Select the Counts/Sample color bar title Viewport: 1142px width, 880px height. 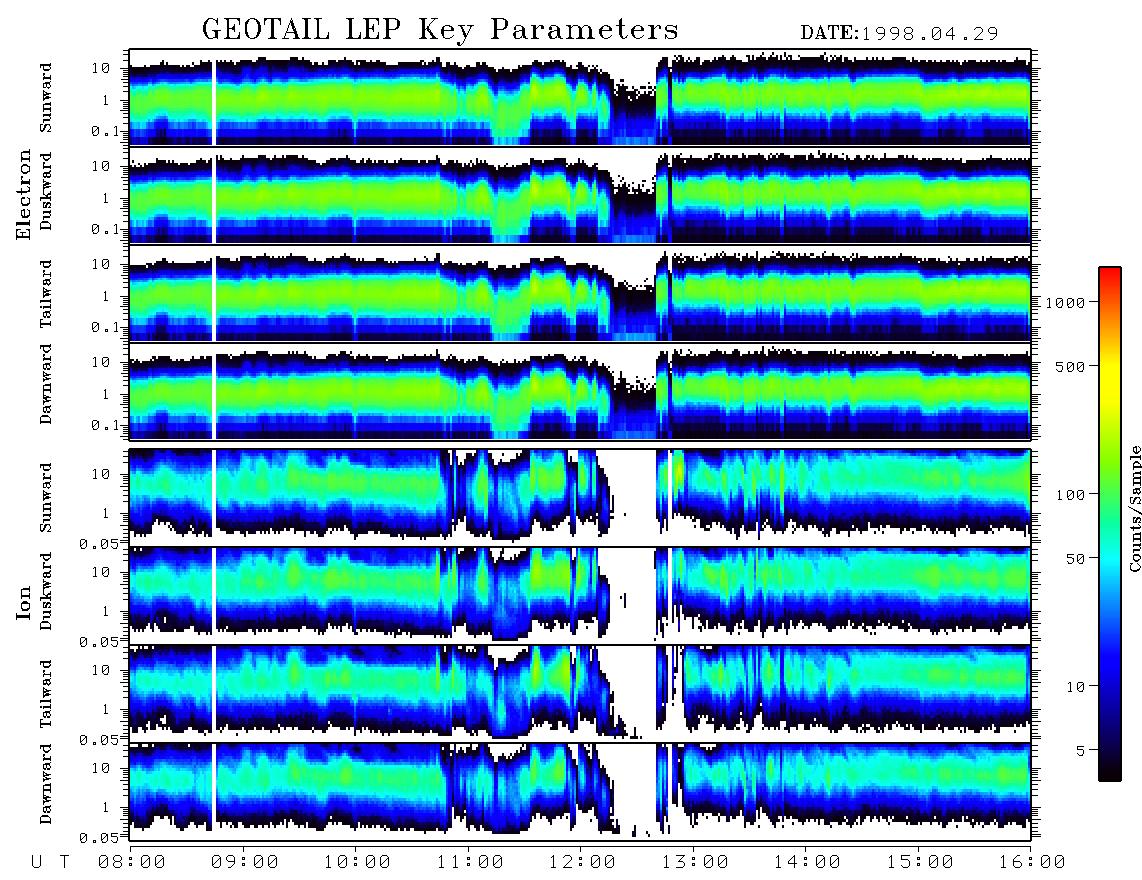pyautogui.click(x=1135, y=509)
